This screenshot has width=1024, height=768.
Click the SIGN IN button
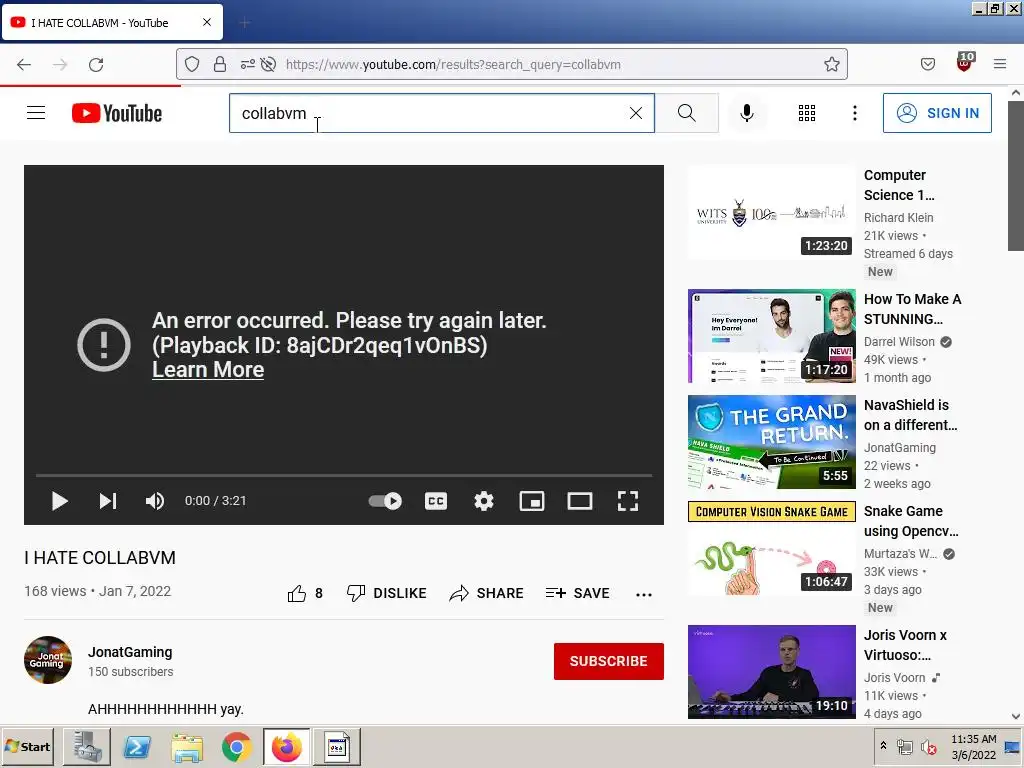coord(937,113)
